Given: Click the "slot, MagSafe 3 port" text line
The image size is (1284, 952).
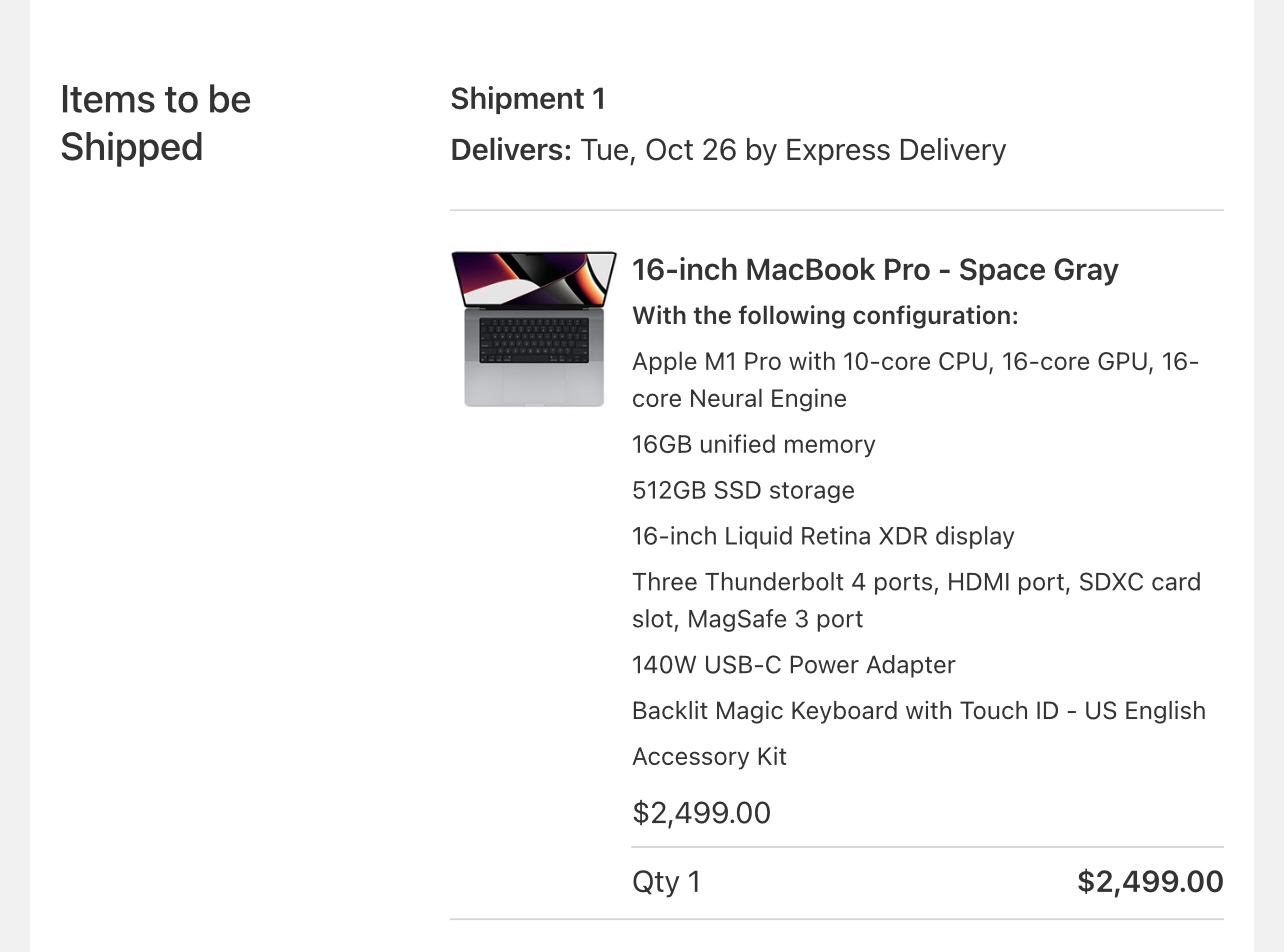Looking at the screenshot, I should pyautogui.click(x=747, y=619).
